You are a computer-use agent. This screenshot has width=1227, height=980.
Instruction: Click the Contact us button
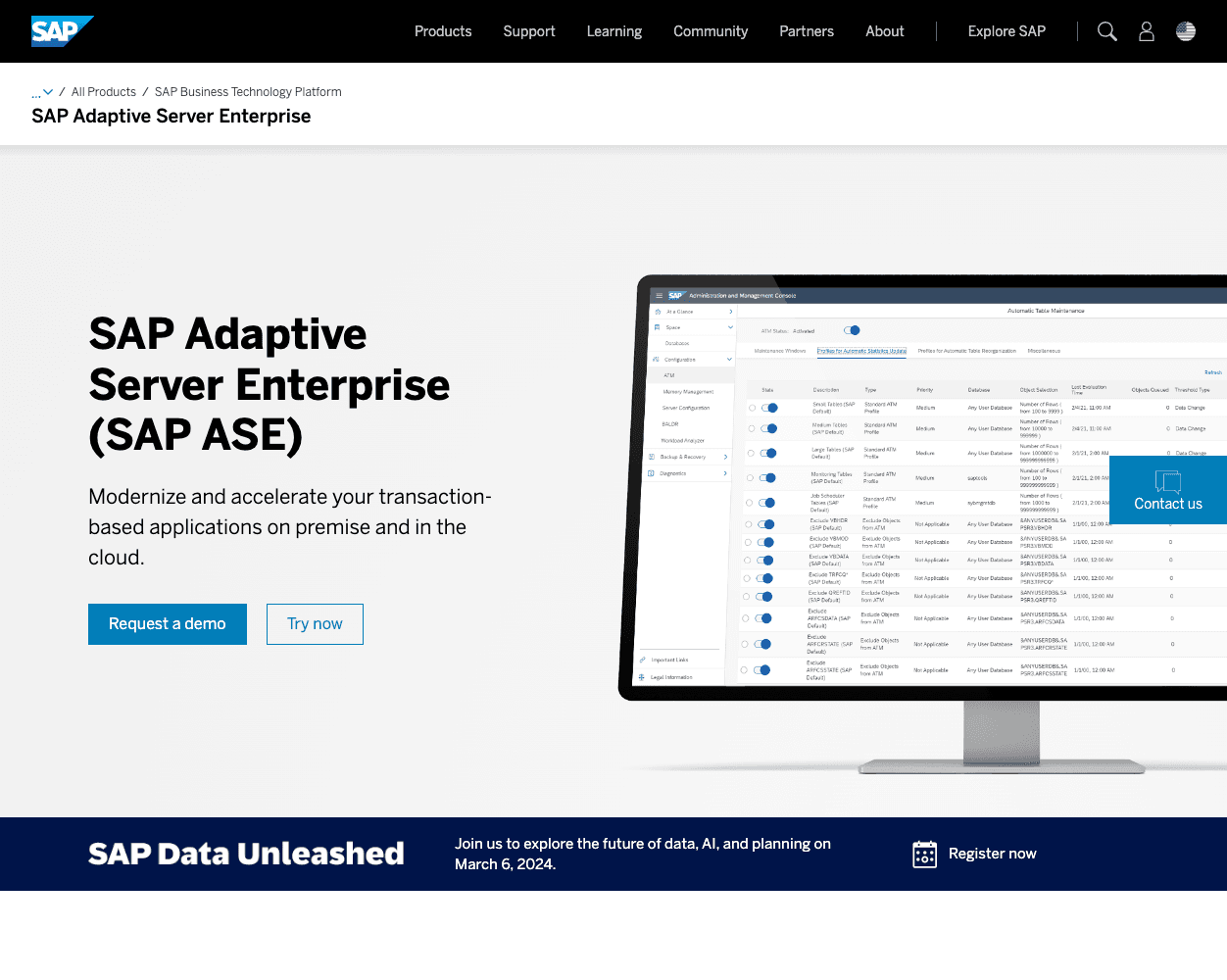(1168, 490)
